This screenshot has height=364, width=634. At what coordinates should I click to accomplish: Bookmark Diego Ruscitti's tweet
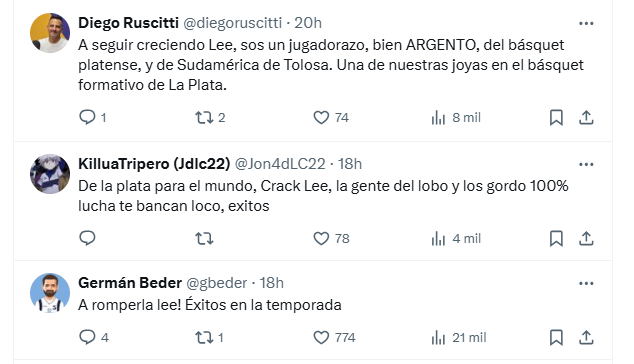pos(556,117)
